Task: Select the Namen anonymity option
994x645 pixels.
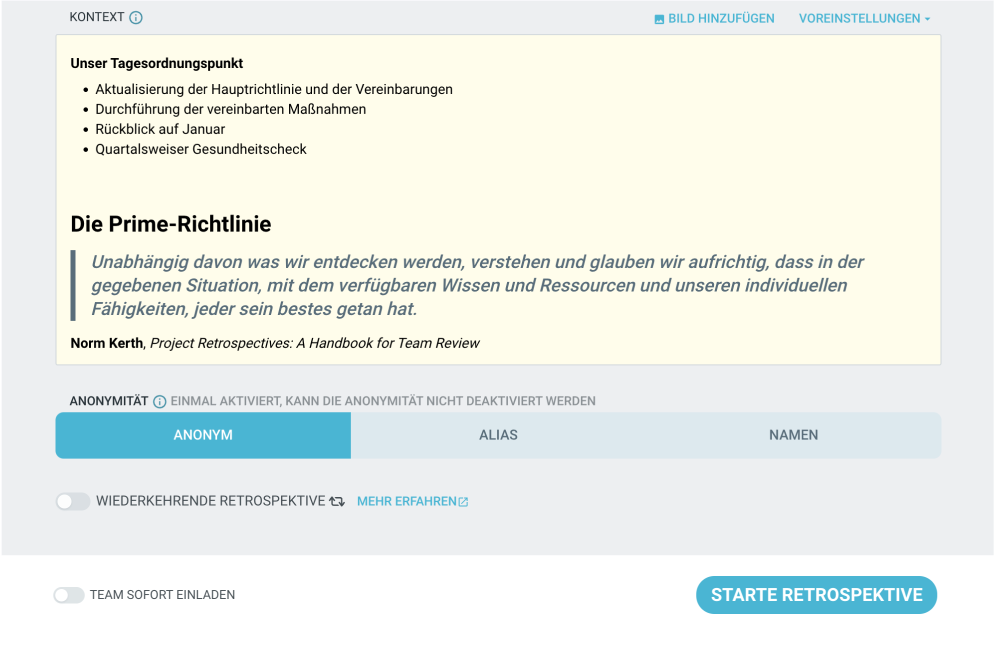Action: [794, 435]
